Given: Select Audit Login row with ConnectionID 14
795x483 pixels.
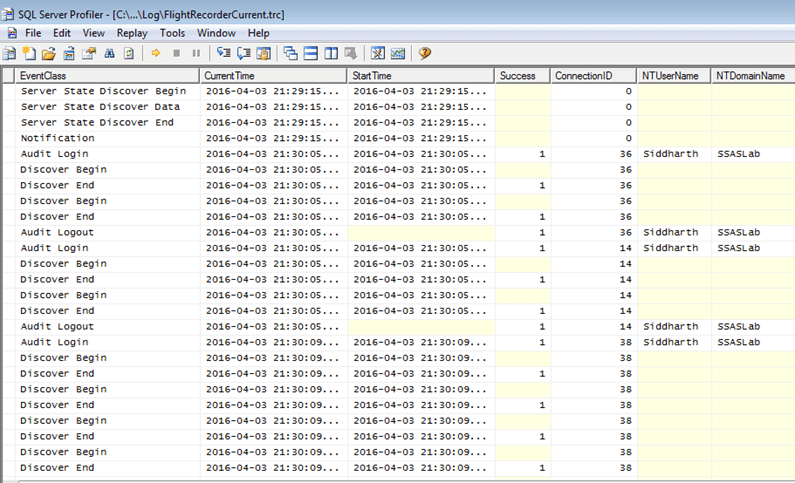Looking at the screenshot, I should click(399, 248).
